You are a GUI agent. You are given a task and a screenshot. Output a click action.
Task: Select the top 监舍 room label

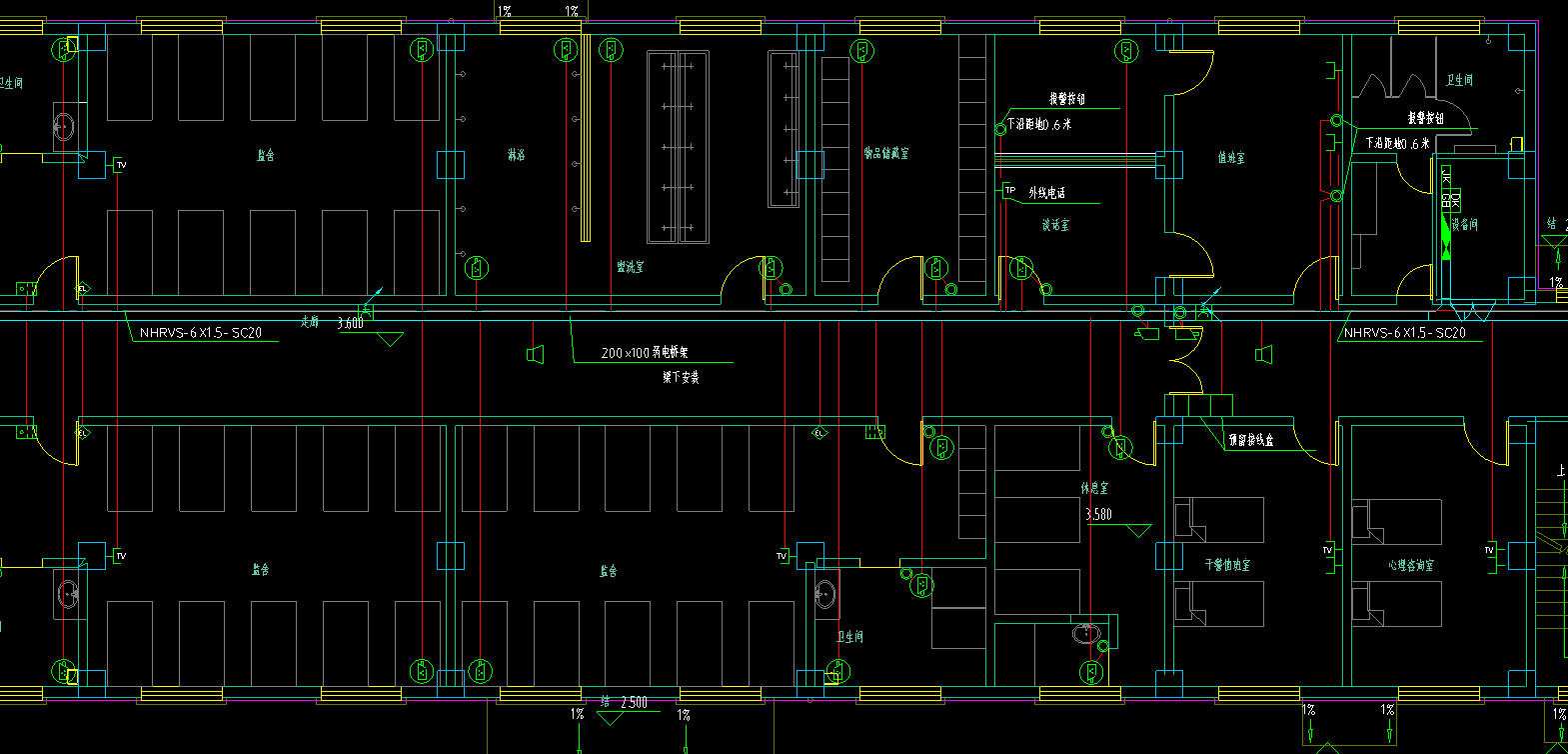(265, 155)
